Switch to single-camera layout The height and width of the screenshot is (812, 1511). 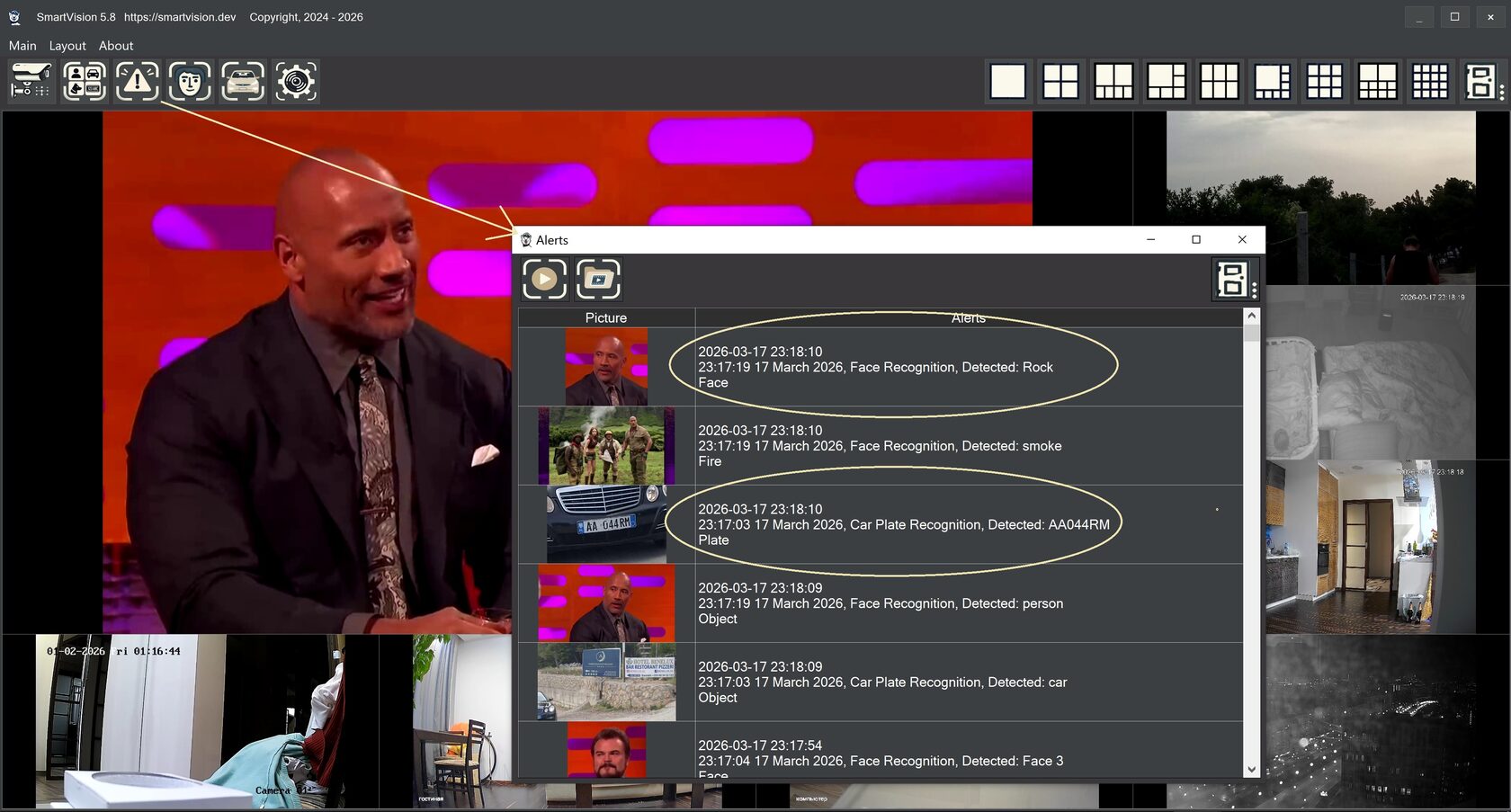click(x=1008, y=81)
